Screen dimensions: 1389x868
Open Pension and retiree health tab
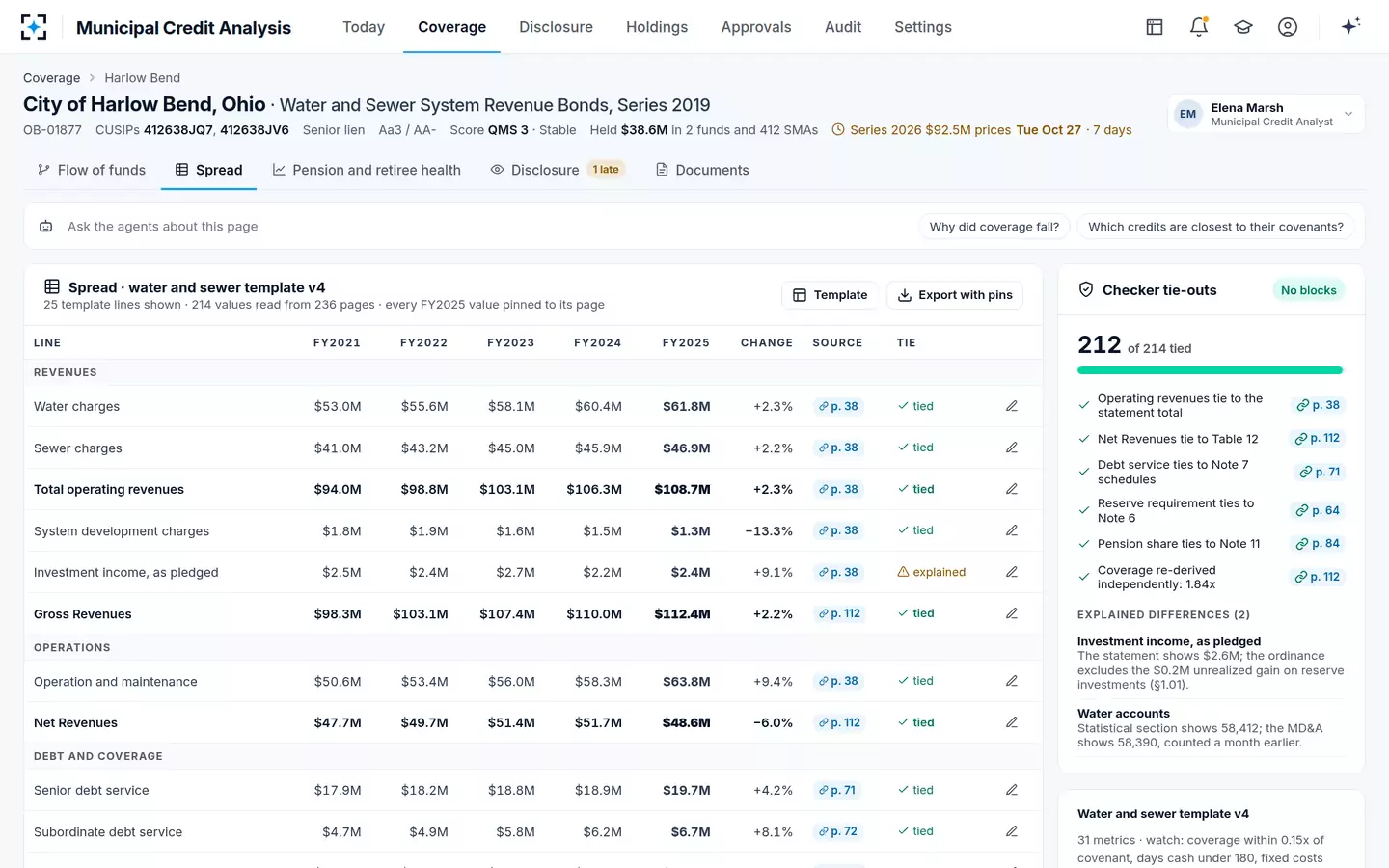367,170
